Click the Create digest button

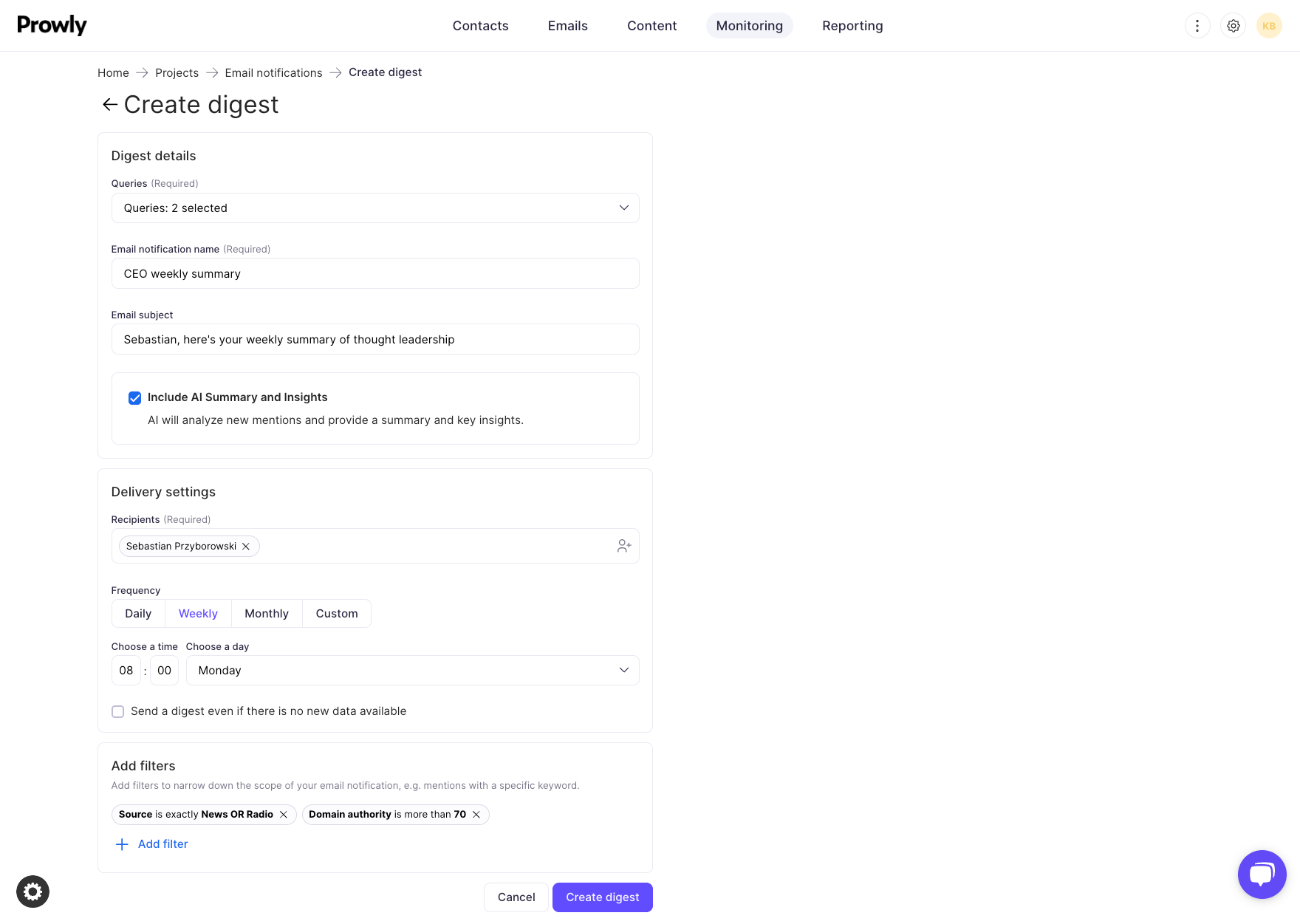coord(602,897)
